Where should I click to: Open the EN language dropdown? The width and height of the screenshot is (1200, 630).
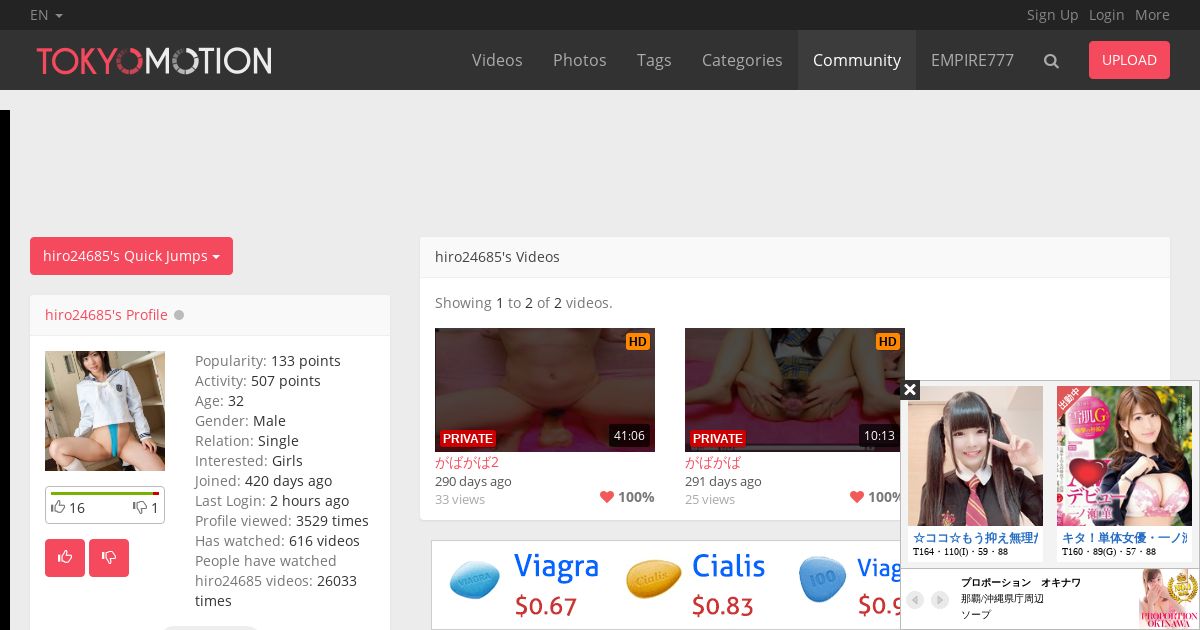point(46,15)
